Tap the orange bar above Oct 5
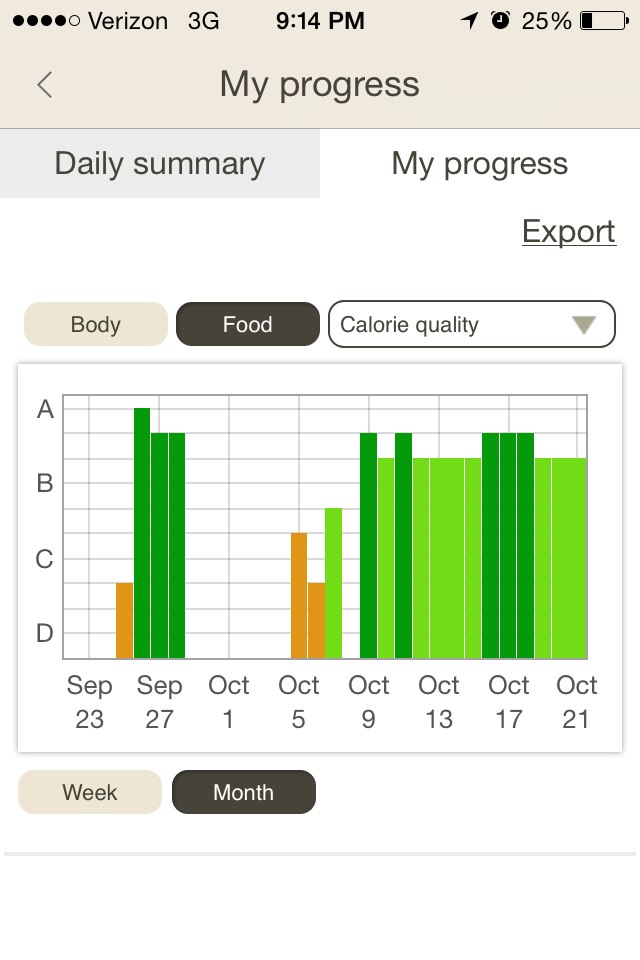This screenshot has width=640, height=960. click(x=297, y=595)
